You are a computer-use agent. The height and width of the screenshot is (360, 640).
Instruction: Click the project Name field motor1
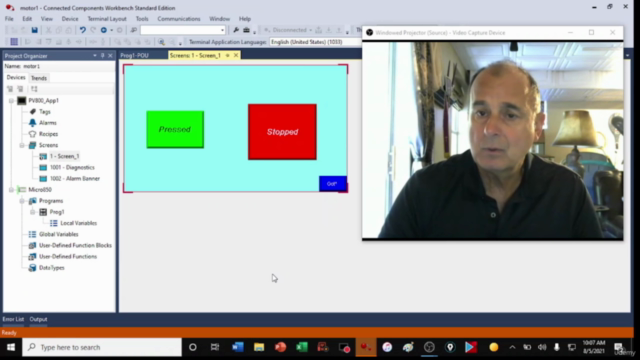(x=59, y=66)
